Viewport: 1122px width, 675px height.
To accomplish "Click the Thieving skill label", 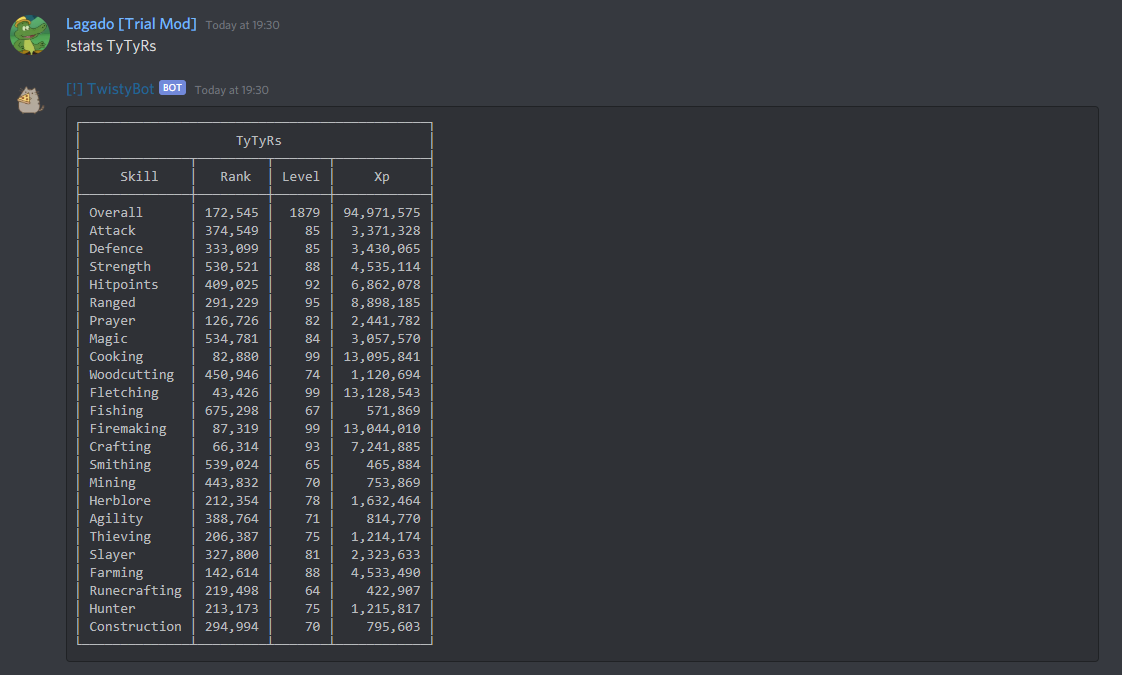I will click(119, 536).
